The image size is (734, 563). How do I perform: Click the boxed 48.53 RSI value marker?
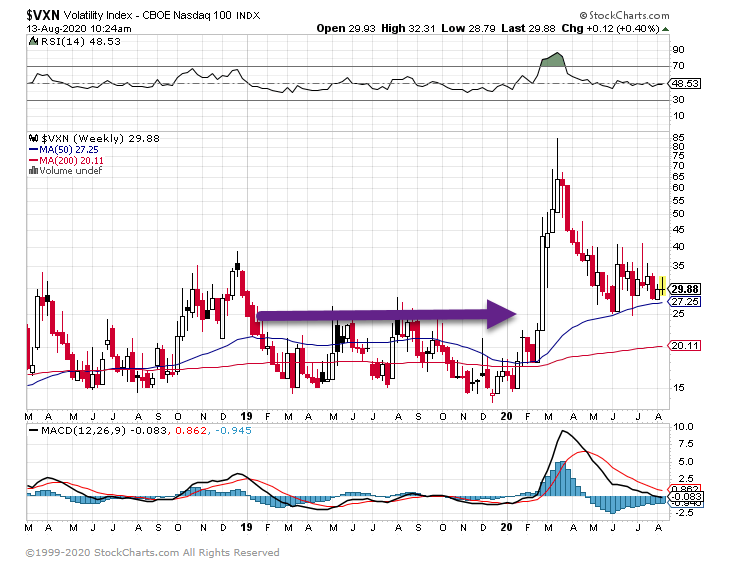coord(685,84)
